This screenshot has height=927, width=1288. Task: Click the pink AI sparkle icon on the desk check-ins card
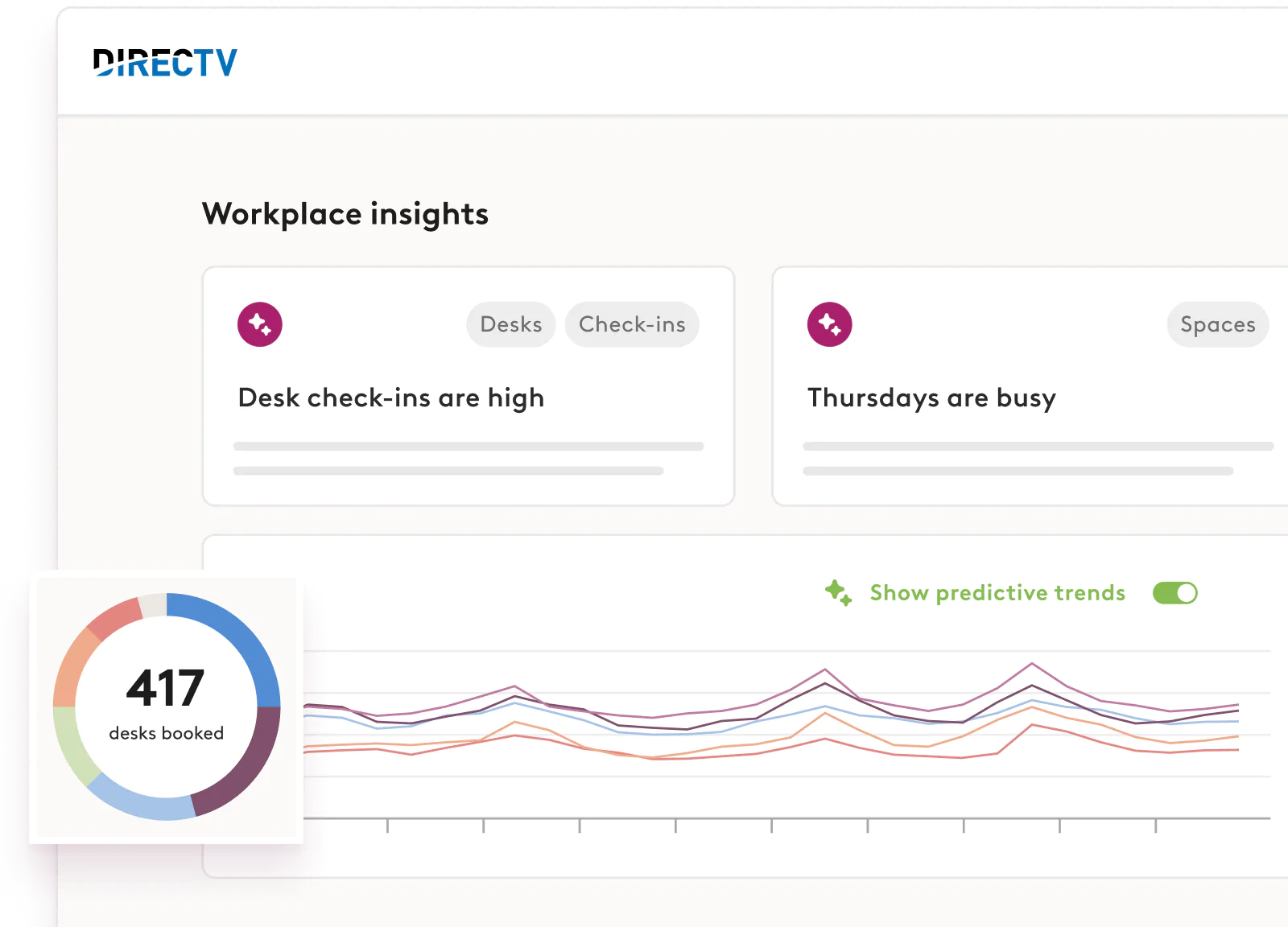point(259,324)
